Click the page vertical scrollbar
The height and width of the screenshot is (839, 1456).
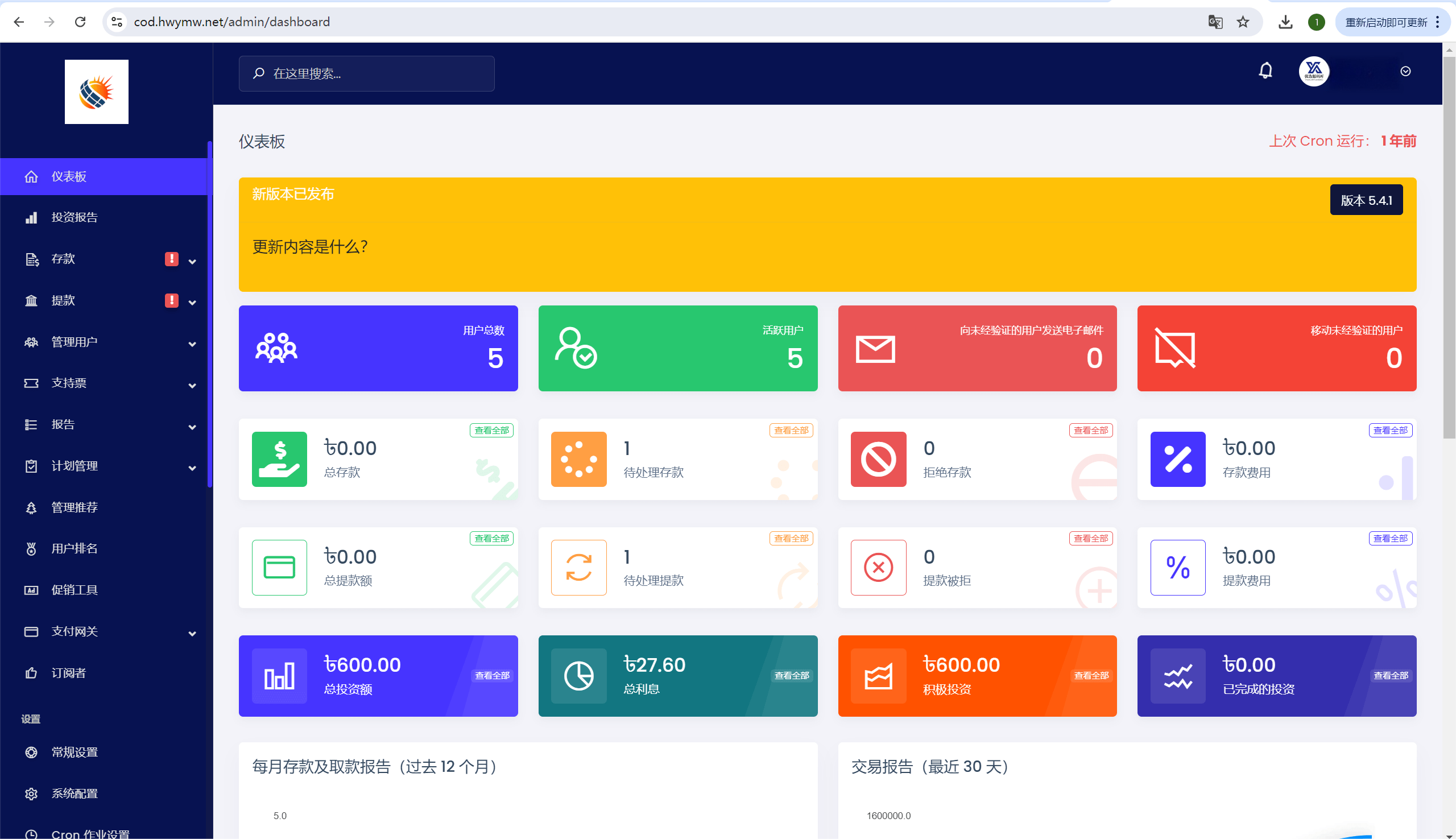click(1449, 248)
